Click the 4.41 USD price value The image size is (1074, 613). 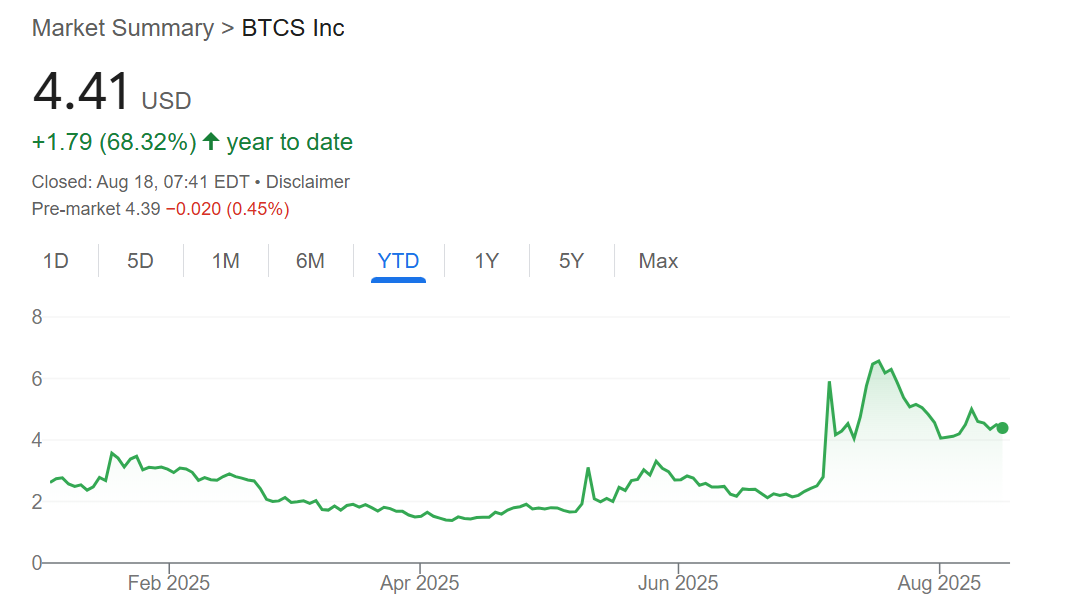82,93
